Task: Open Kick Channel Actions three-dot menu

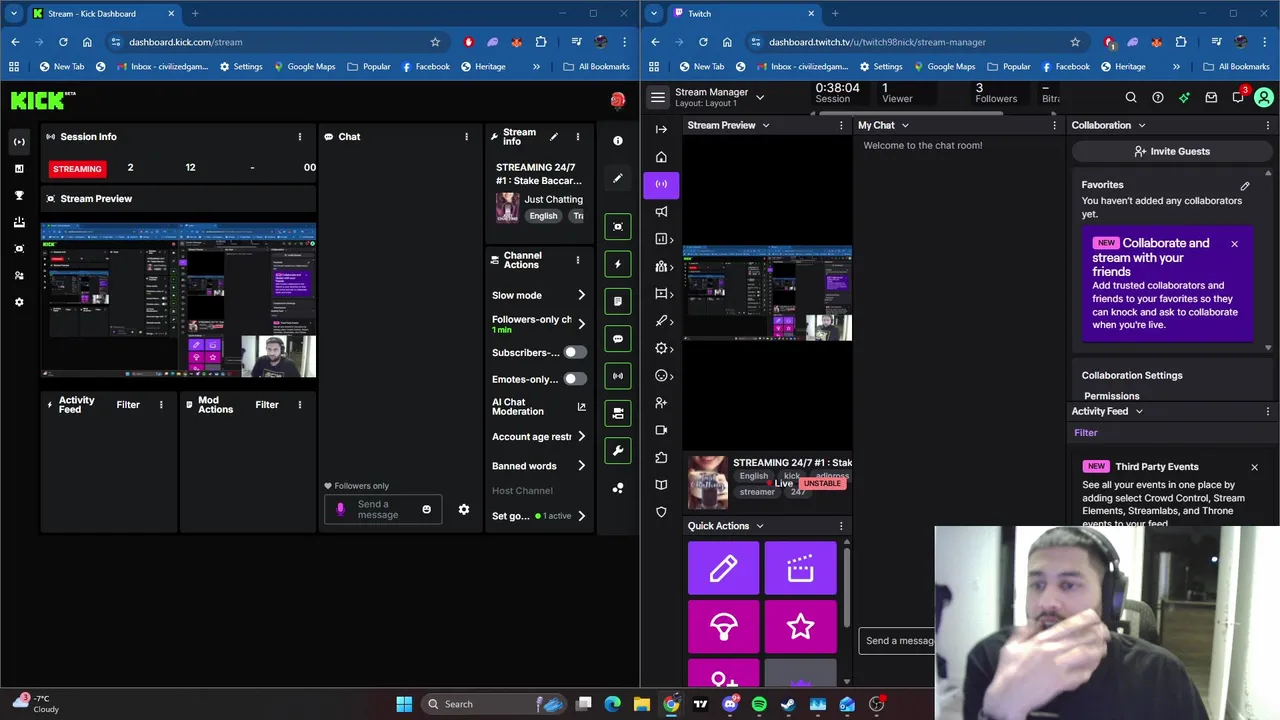Action: [577, 260]
